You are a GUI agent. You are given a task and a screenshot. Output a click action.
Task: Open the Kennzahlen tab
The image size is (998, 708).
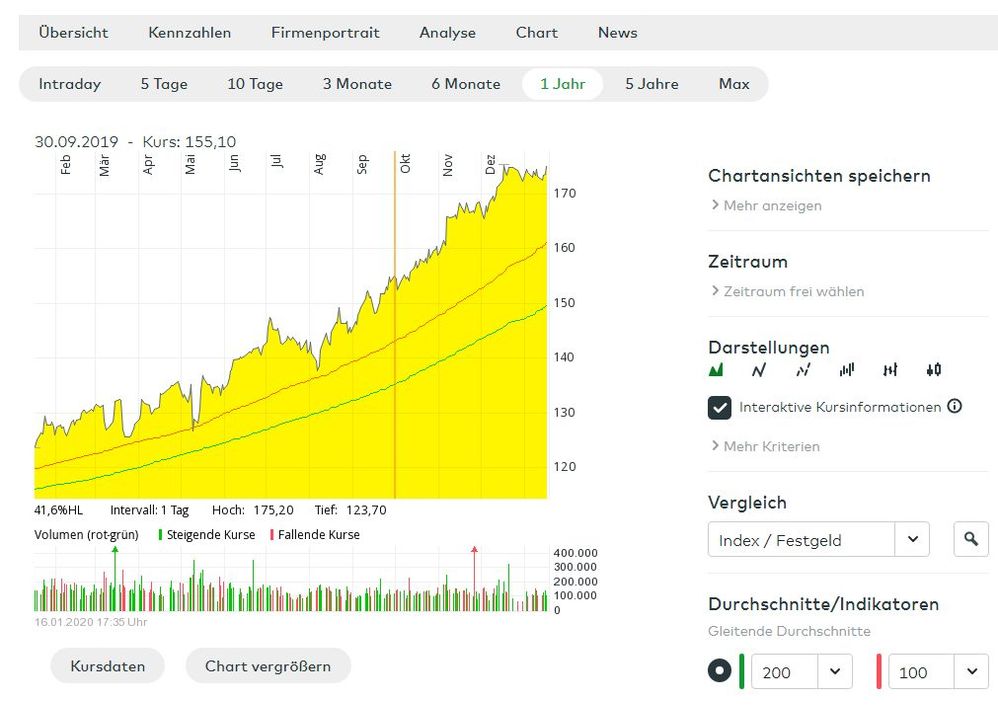pos(190,32)
